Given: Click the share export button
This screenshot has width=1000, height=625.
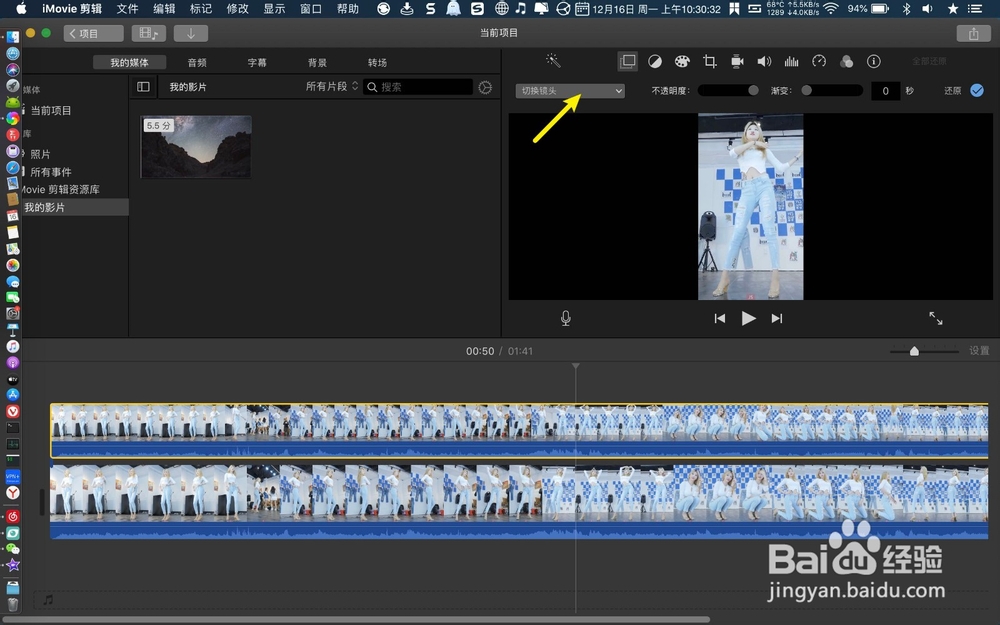Looking at the screenshot, I should tap(973, 34).
